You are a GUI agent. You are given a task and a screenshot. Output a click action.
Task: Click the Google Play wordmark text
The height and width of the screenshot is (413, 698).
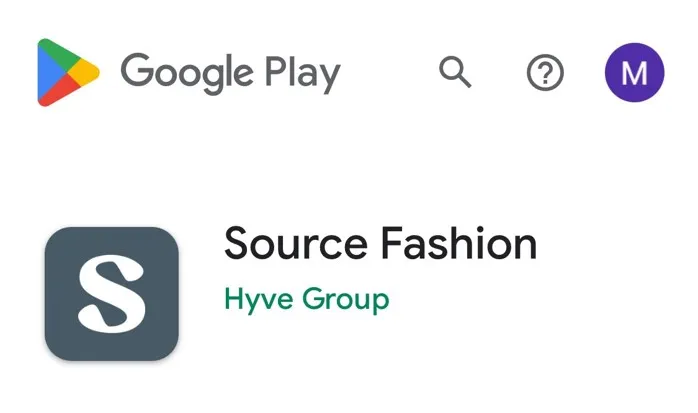230,73
